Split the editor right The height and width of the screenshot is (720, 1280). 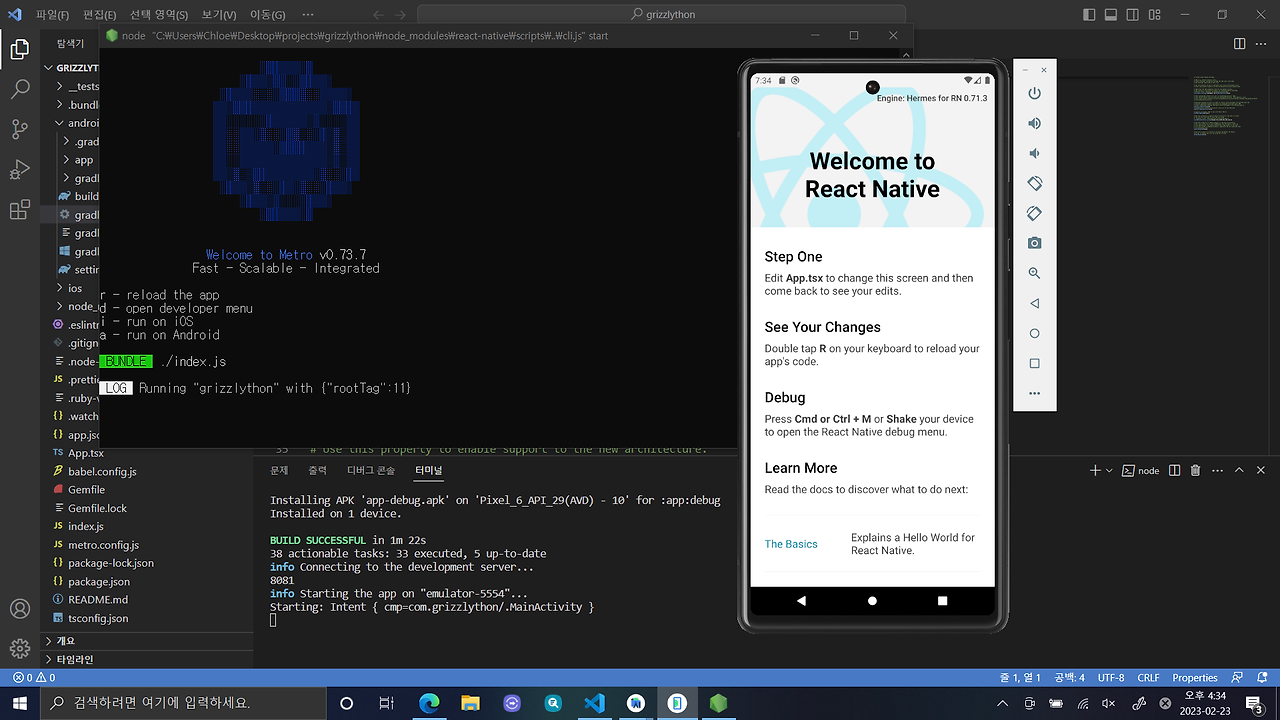click(x=1240, y=44)
